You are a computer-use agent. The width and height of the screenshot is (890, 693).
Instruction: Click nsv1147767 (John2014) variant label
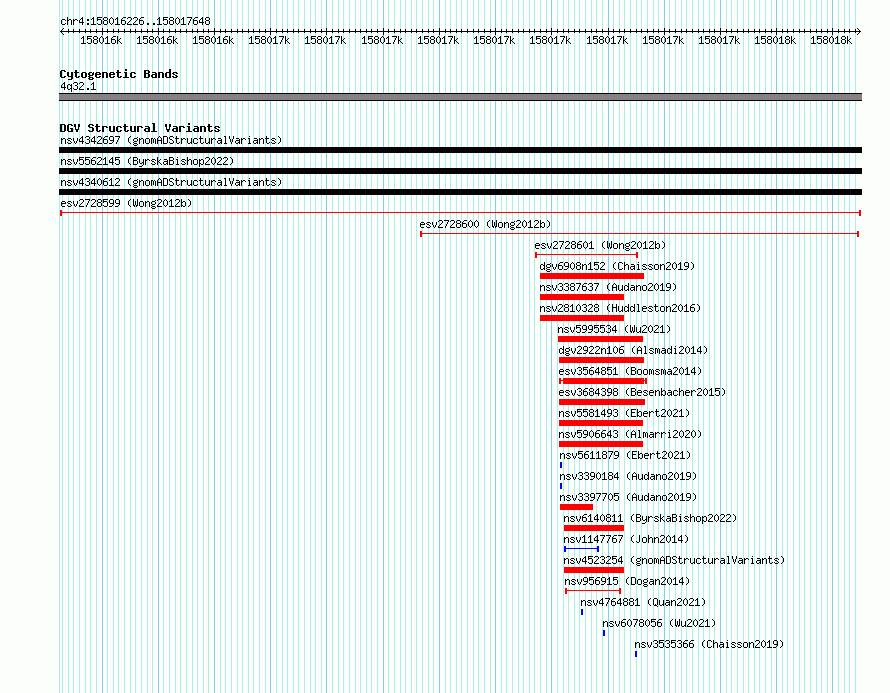click(626, 539)
